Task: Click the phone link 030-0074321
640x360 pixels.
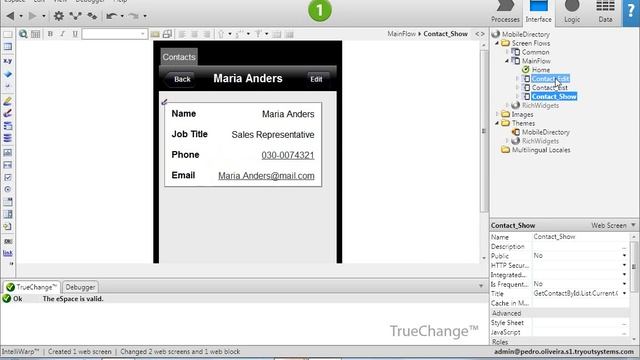Action: click(x=288, y=155)
